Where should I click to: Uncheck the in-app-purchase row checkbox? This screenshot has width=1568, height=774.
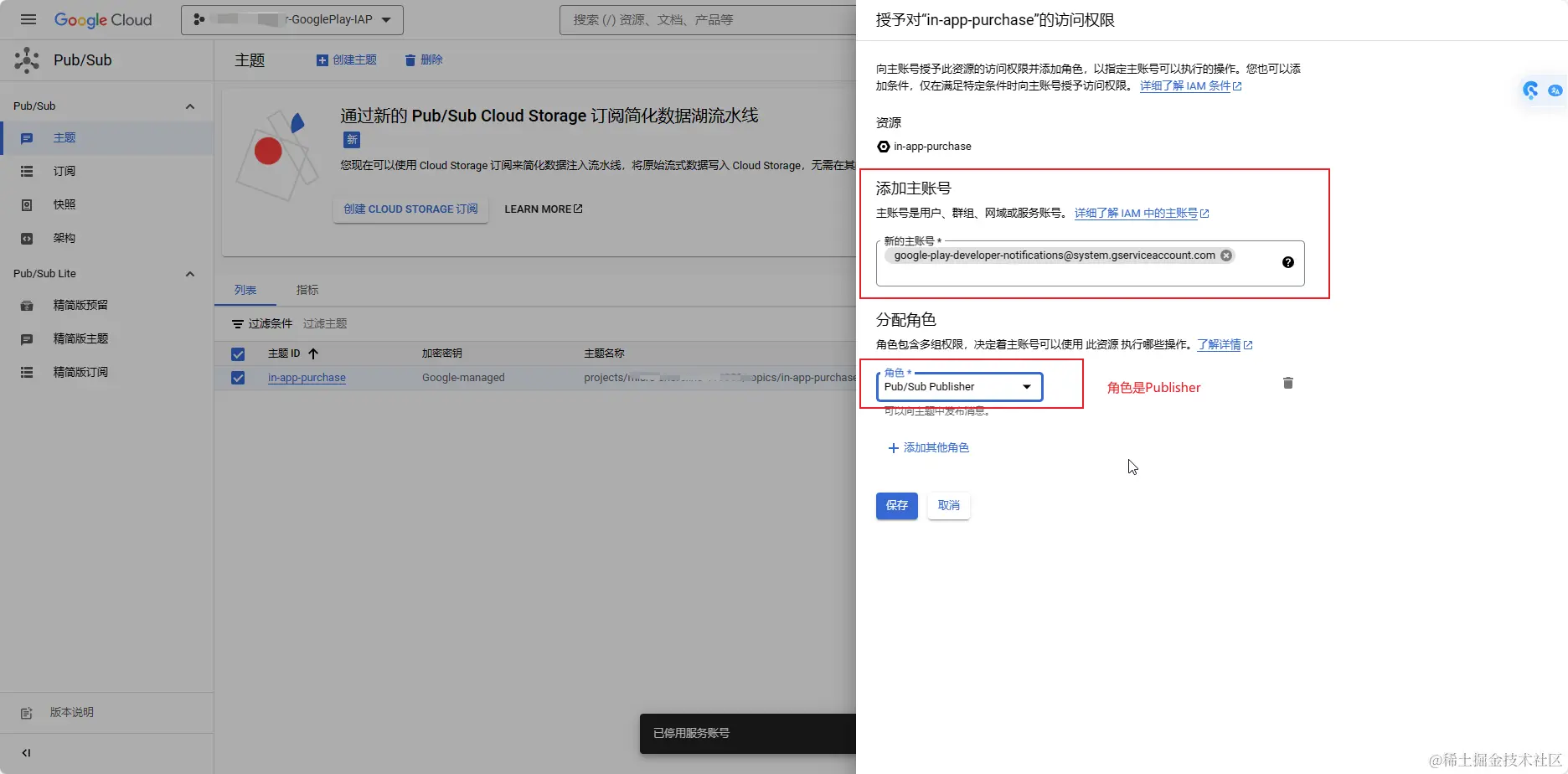click(238, 378)
